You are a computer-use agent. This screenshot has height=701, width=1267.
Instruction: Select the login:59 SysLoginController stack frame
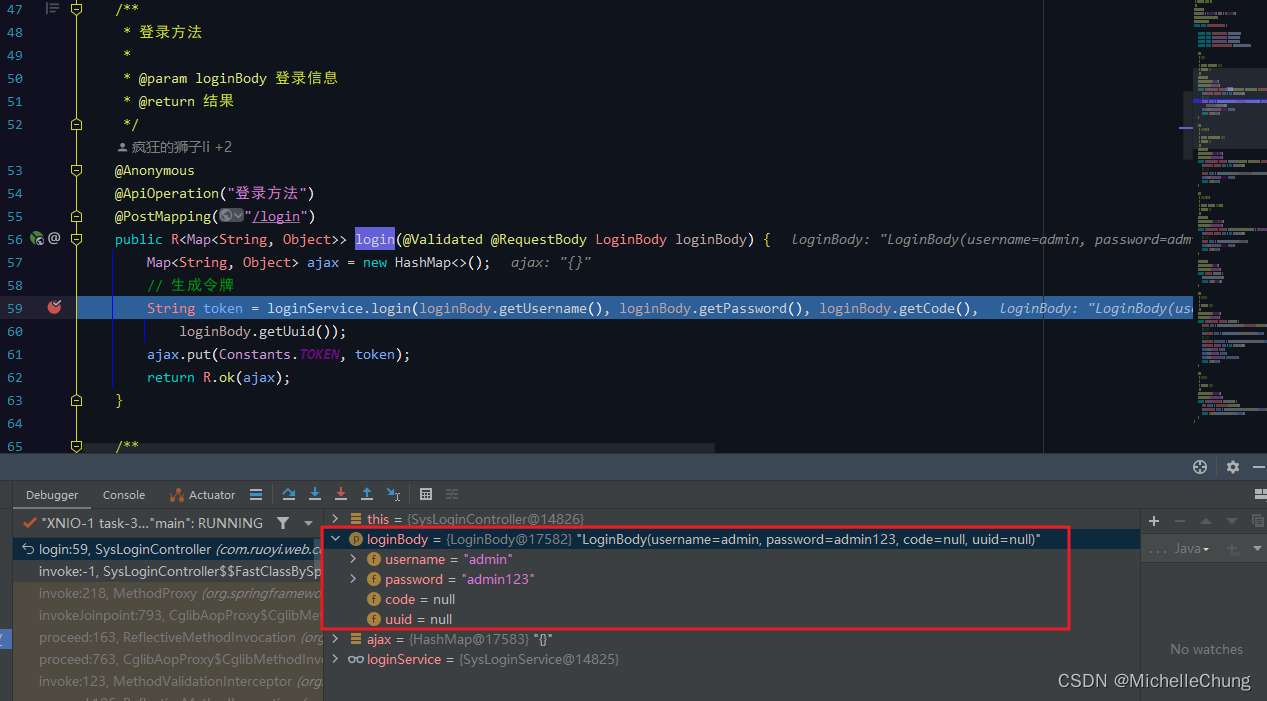168,549
